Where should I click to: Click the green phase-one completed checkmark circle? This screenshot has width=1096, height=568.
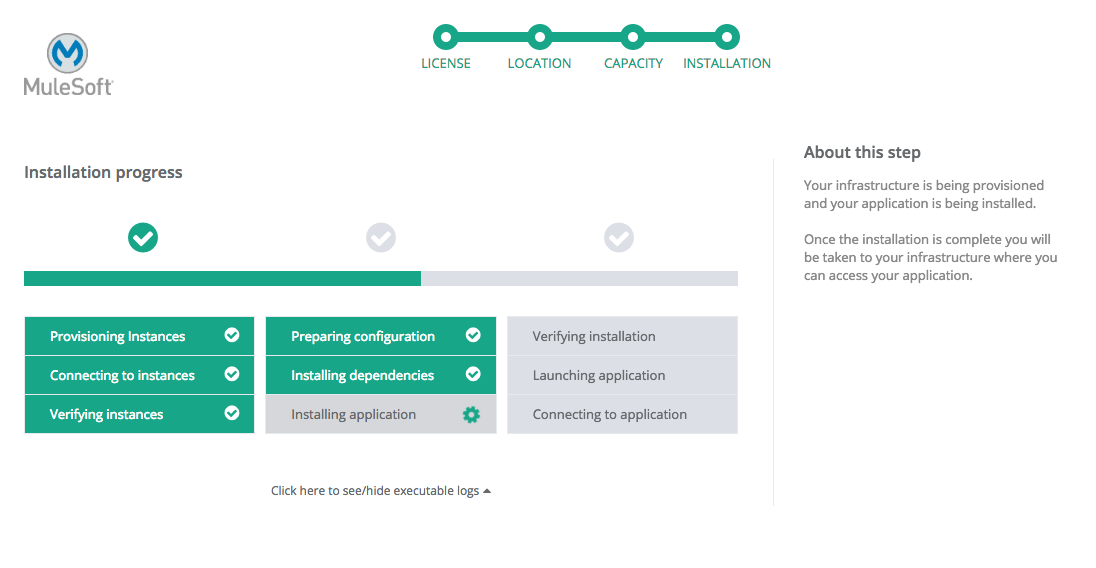(143, 238)
